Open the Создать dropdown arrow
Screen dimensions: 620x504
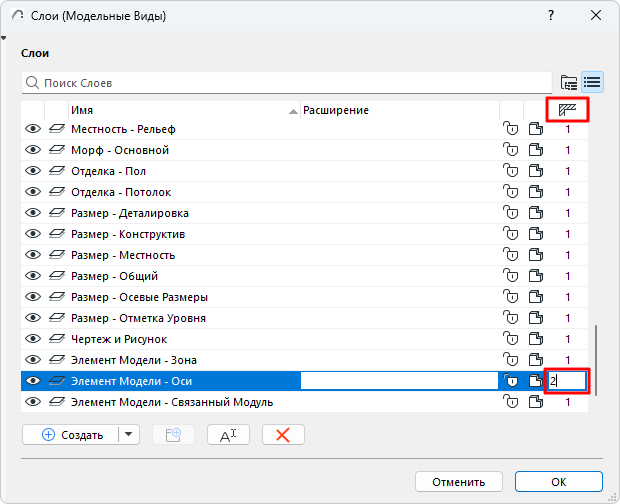pos(129,435)
